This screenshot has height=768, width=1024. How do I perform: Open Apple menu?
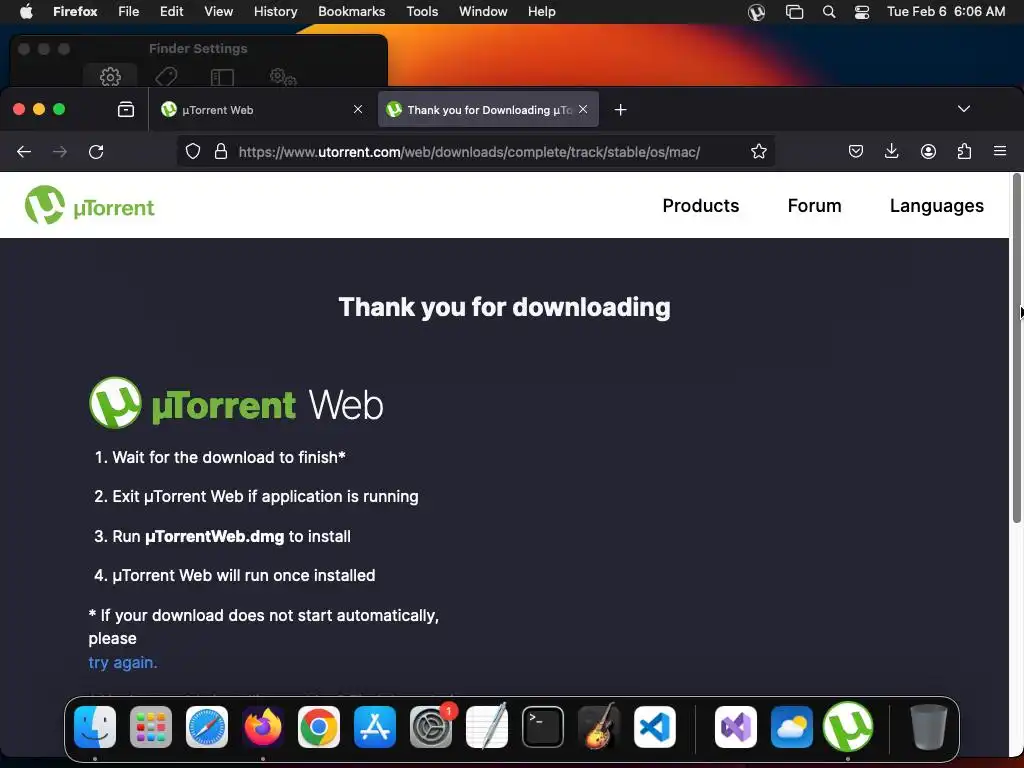[x=26, y=11]
